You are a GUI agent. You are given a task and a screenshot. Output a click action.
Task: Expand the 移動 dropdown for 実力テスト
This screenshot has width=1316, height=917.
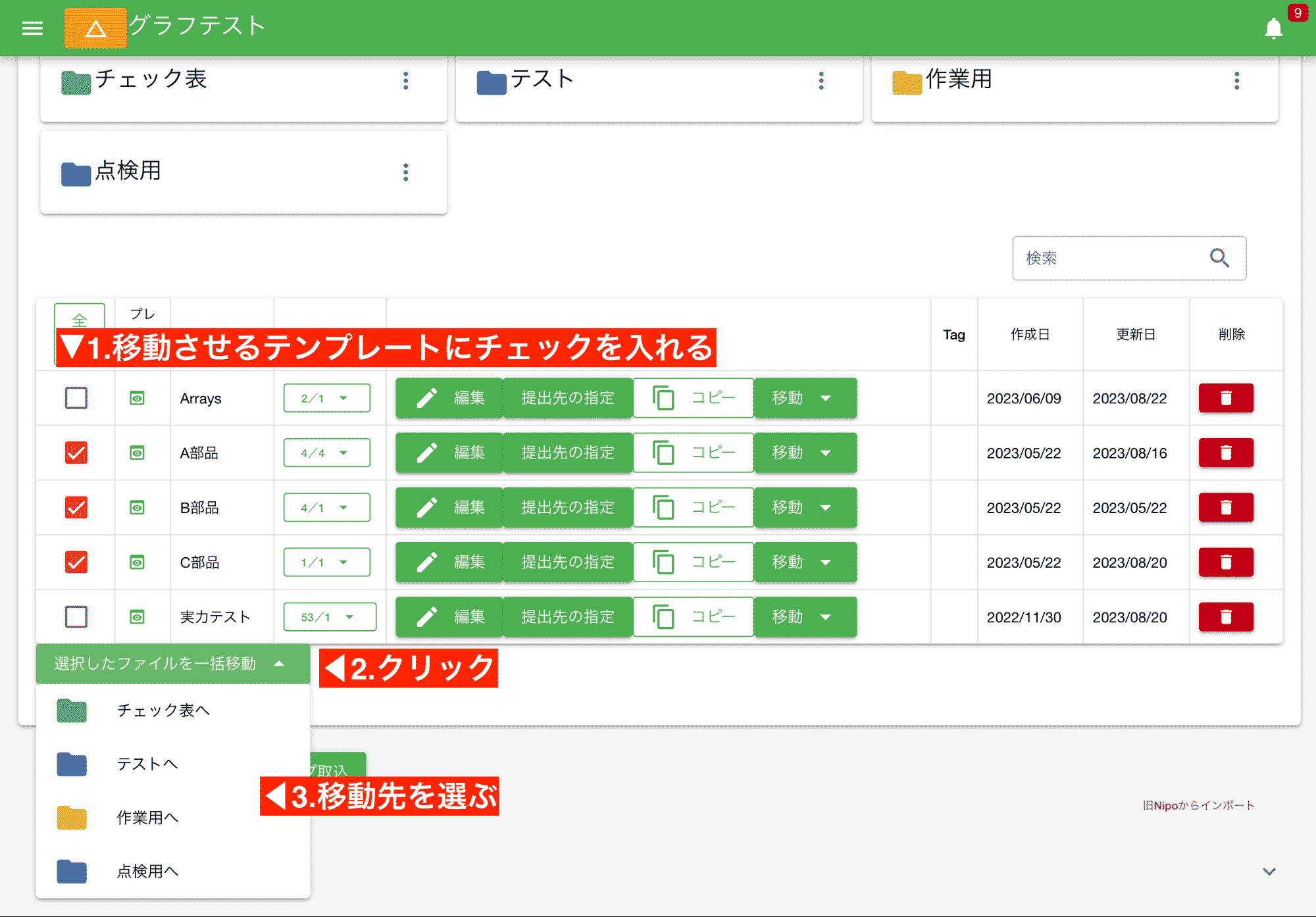pyautogui.click(x=805, y=616)
